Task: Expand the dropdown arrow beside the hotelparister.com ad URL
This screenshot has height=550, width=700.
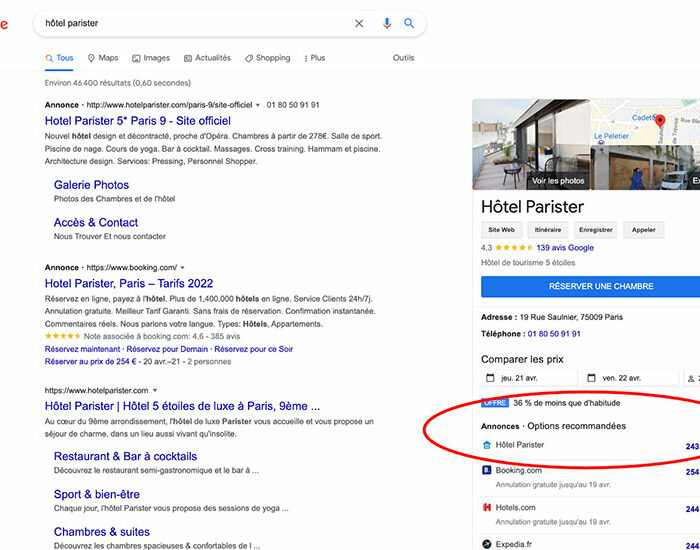Action: [x=258, y=105]
